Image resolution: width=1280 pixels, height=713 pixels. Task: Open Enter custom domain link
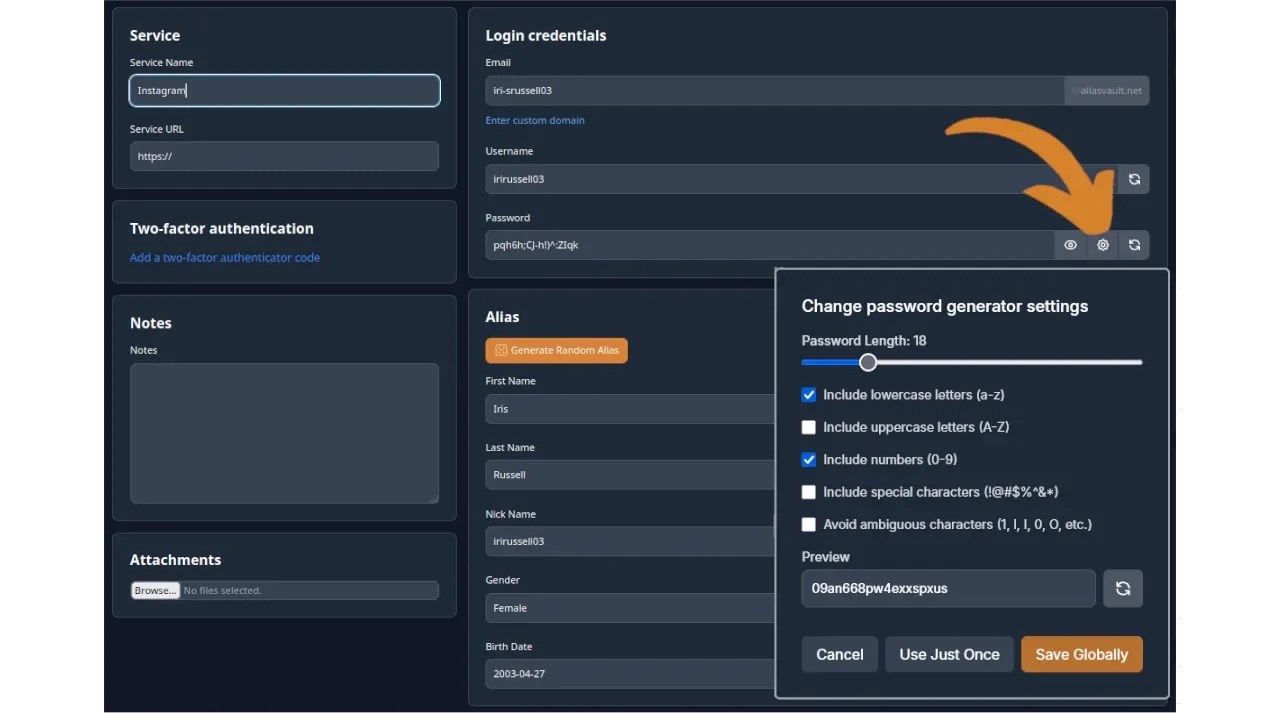tap(535, 120)
